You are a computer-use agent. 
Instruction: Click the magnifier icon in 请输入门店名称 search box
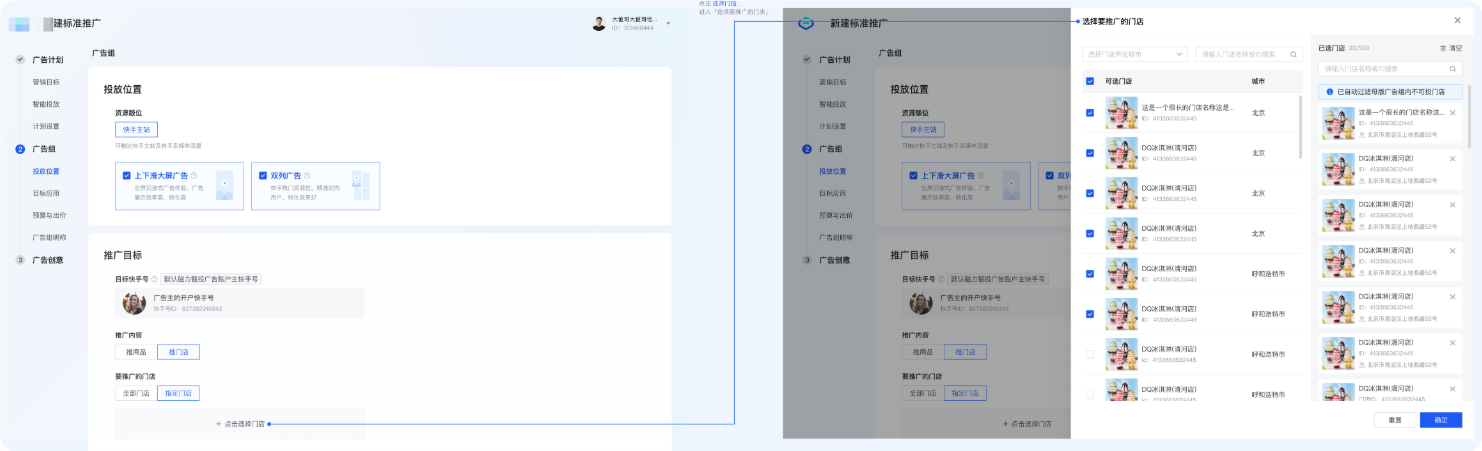click(x=1294, y=54)
